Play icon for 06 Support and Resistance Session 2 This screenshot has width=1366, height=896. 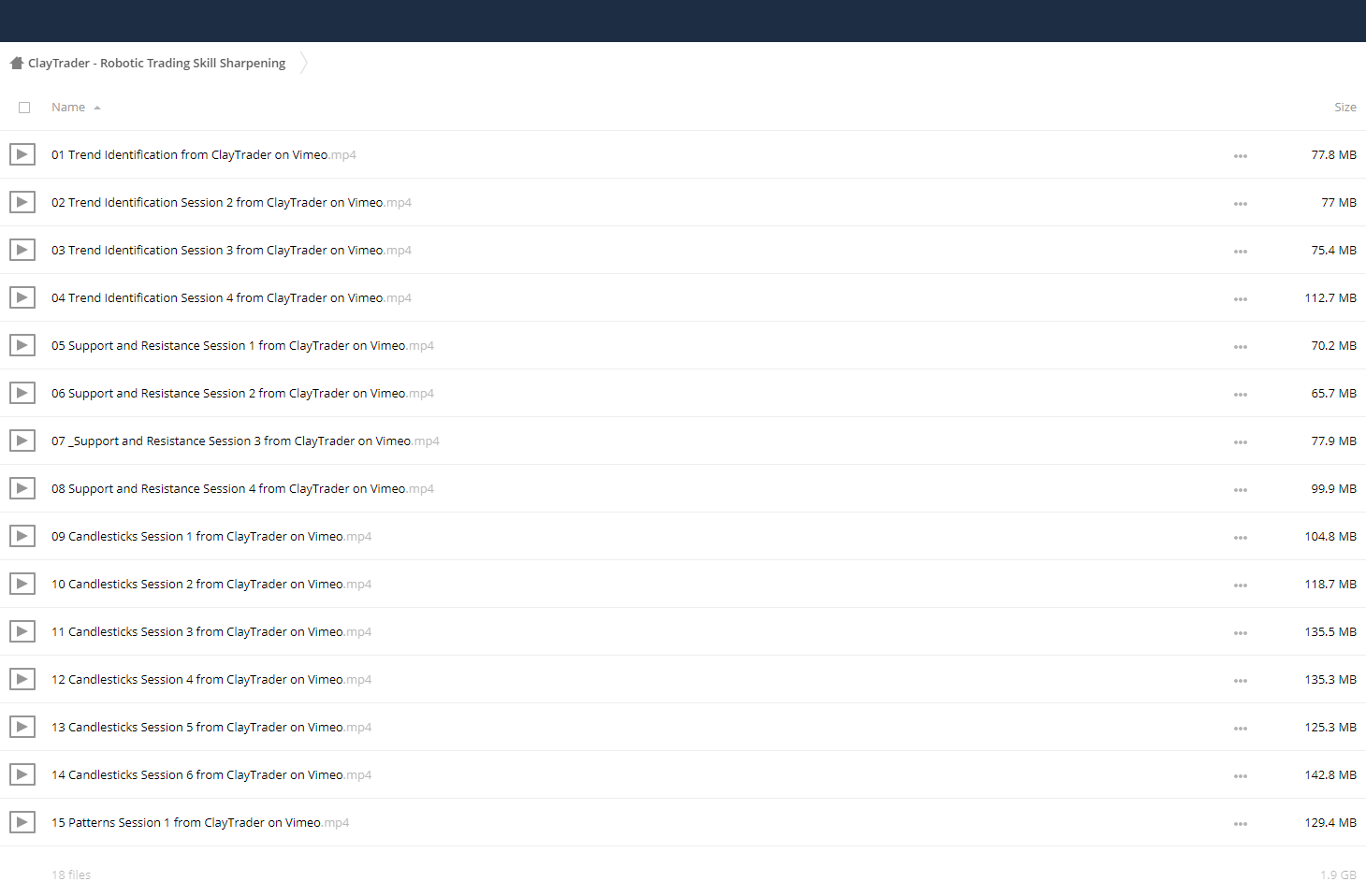pos(22,393)
